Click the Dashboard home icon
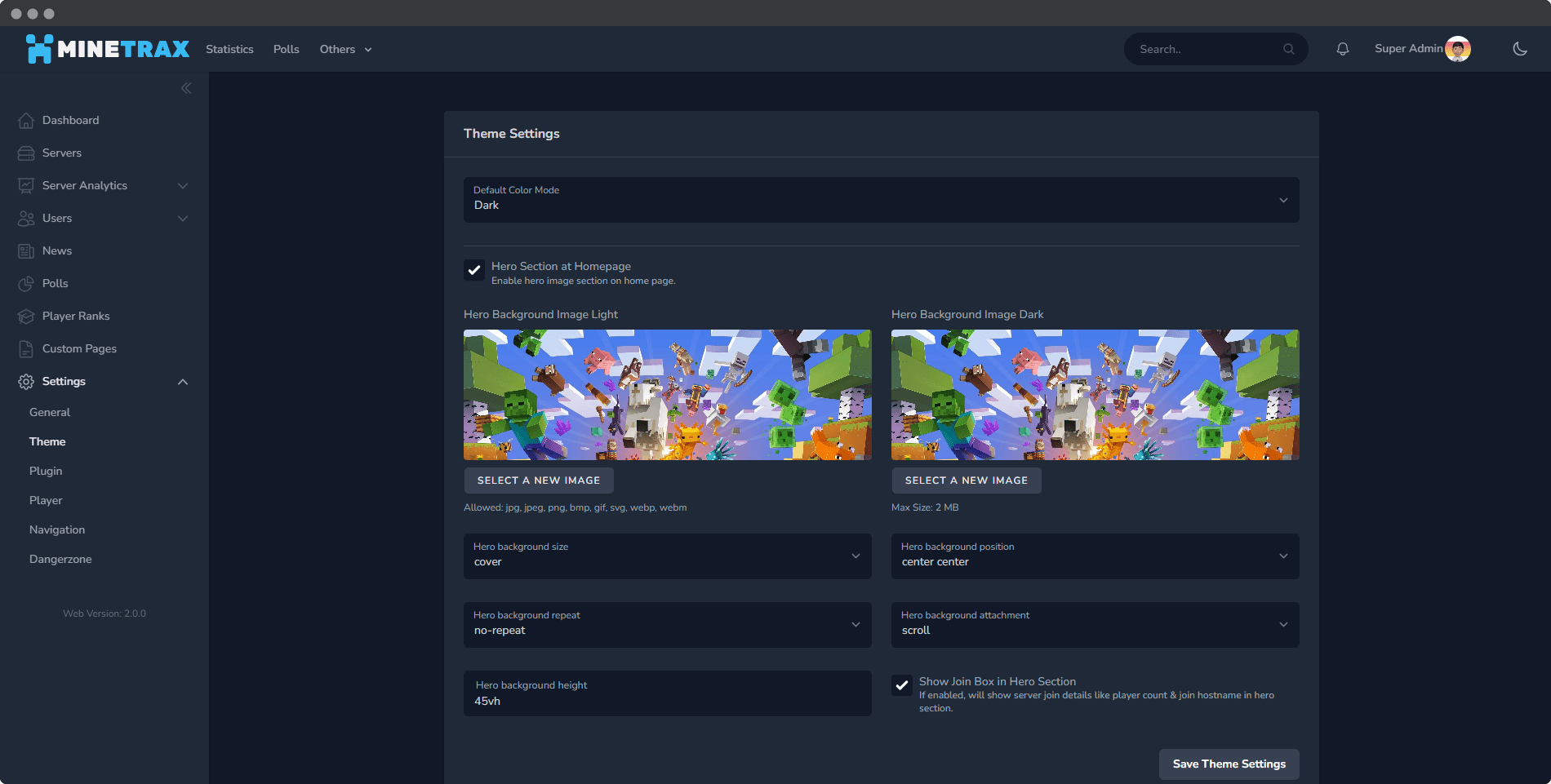Viewport: 1551px width, 784px height. [26, 120]
